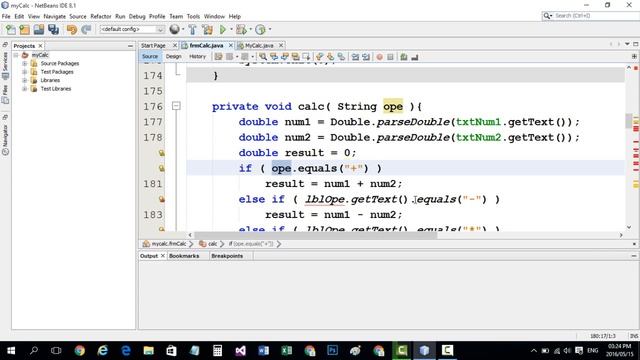Image resolution: width=640 pixels, height=360 pixels.
Task: Click calc in the breadcrumb bar
Action: coord(213,244)
